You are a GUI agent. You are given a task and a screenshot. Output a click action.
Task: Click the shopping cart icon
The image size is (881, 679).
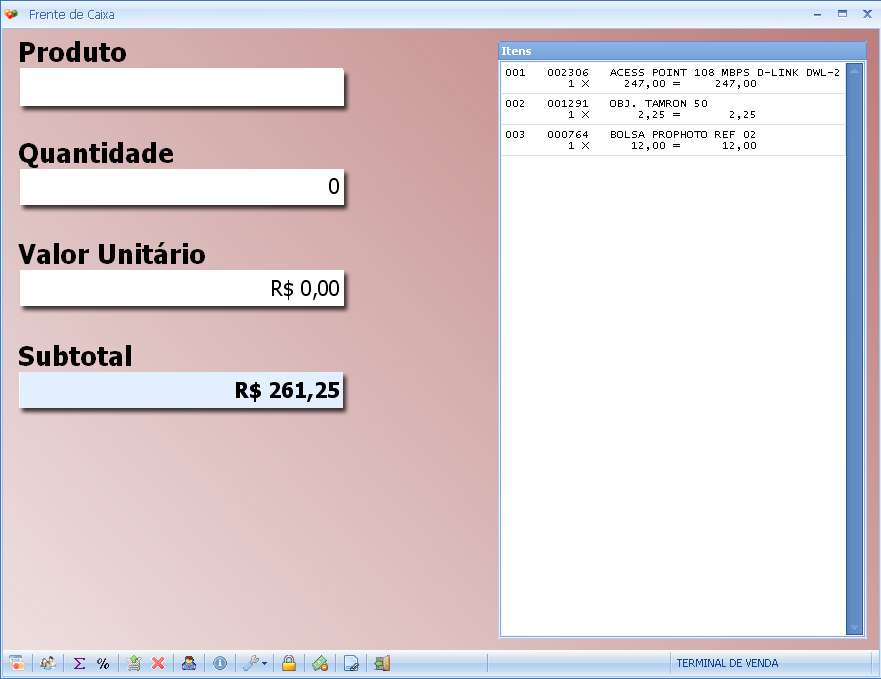pos(134,663)
